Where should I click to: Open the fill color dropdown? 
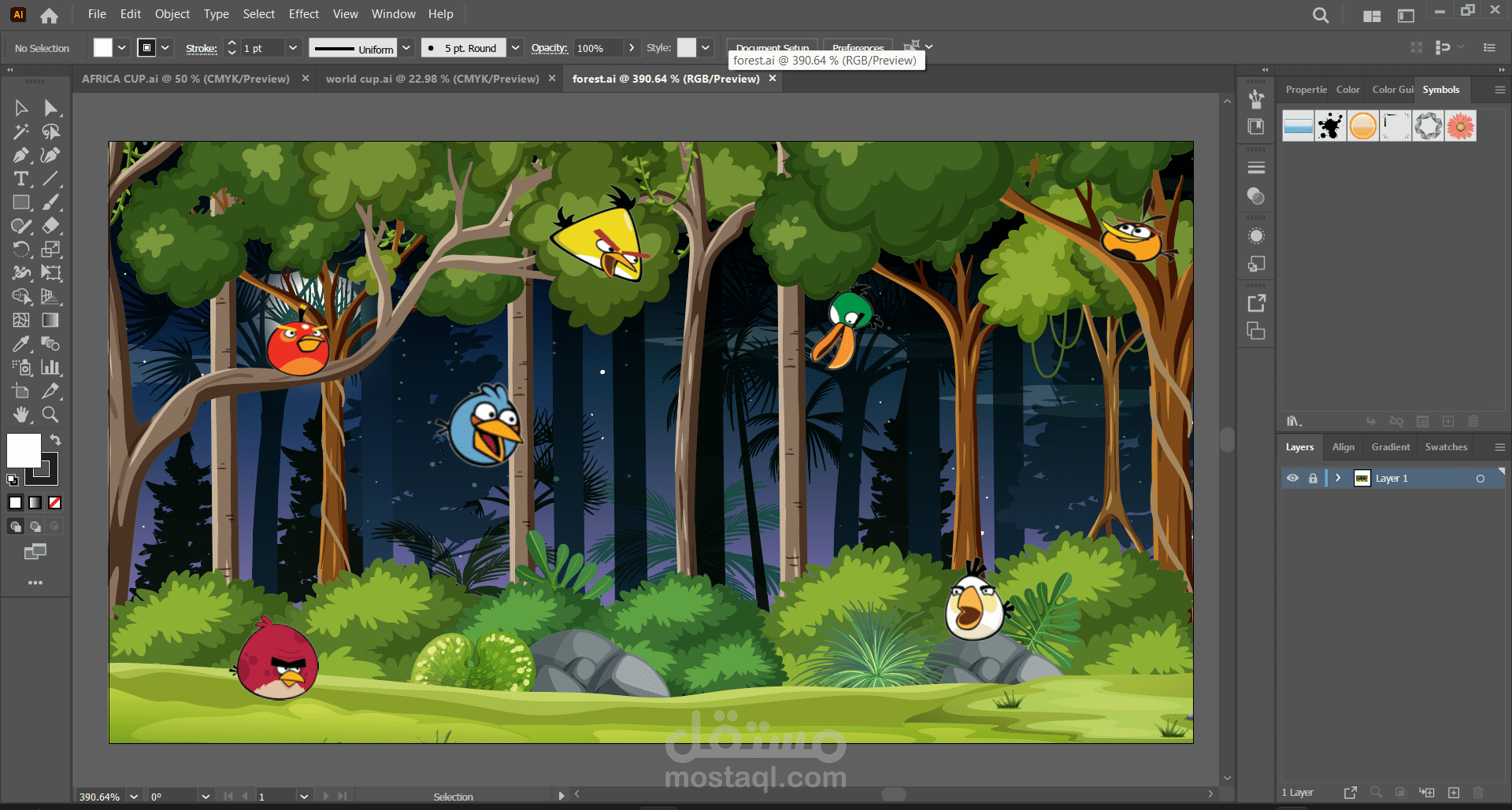pos(122,48)
